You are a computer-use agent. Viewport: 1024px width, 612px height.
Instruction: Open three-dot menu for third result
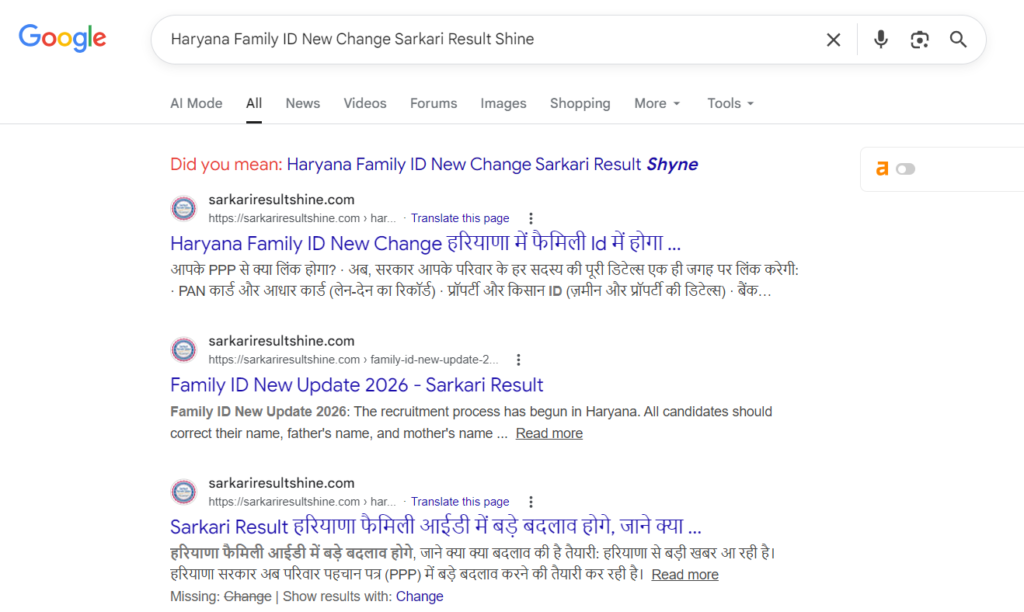(x=531, y=502)
